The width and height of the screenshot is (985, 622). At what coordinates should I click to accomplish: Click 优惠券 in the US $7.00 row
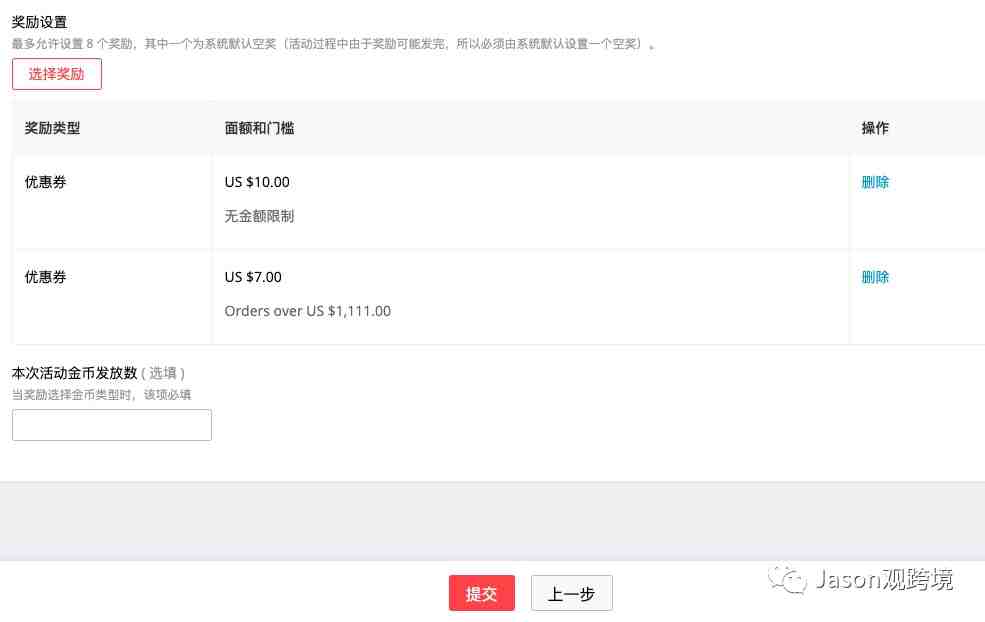[x=45, y=277]
